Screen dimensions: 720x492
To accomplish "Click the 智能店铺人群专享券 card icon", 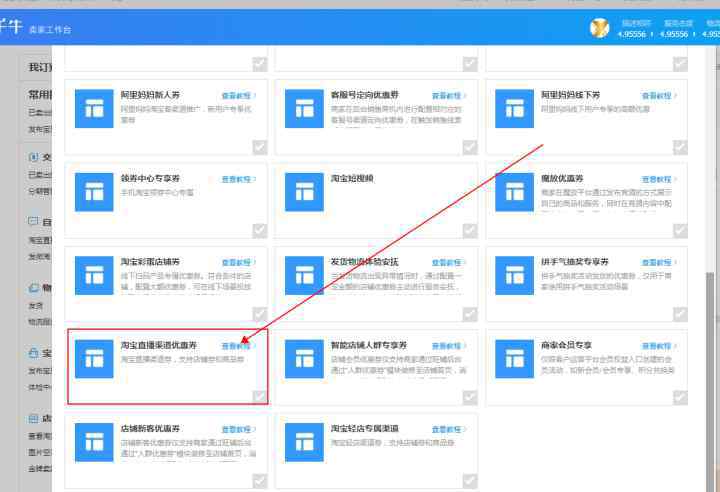I will click(304, 359).
